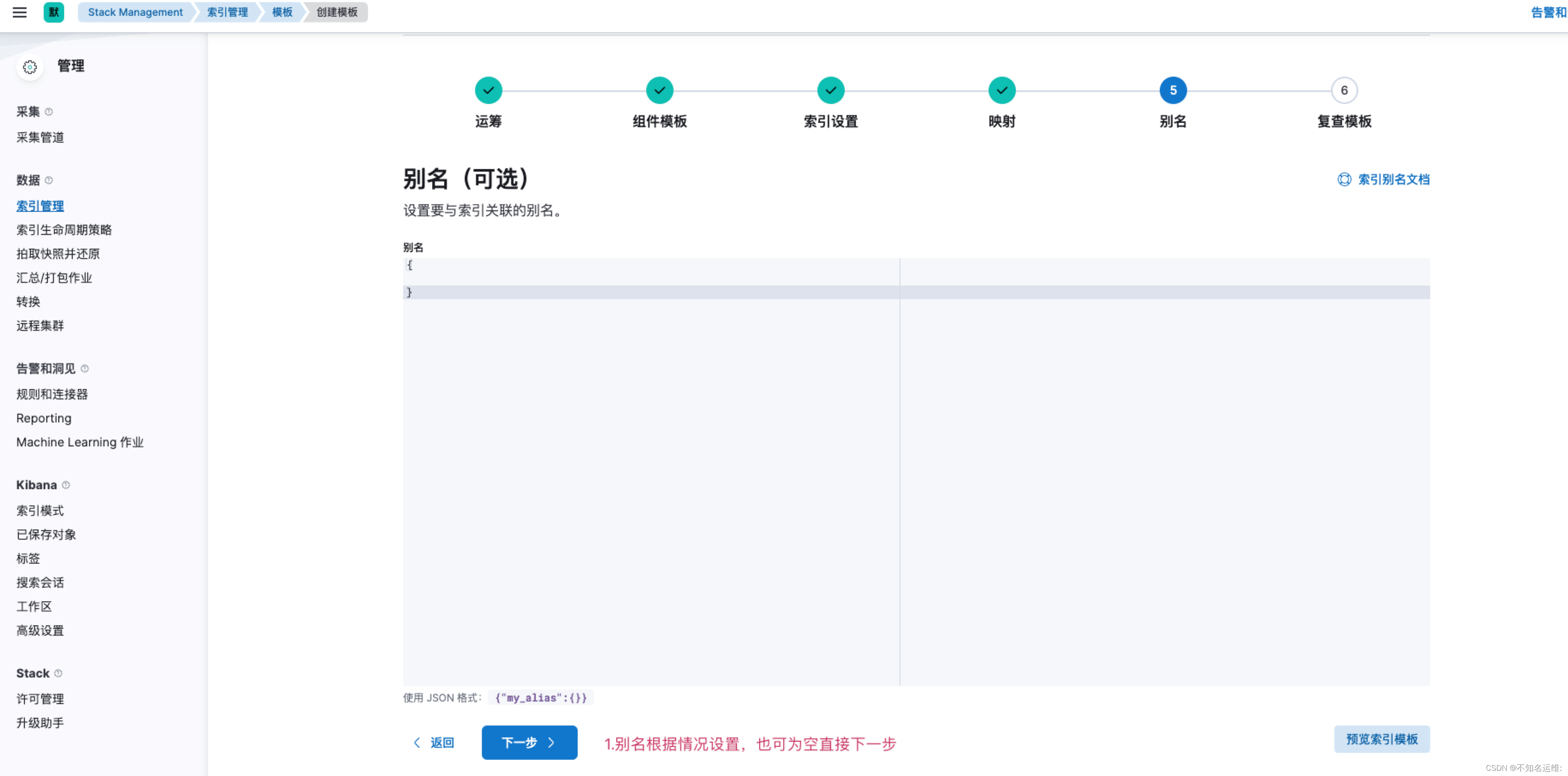1568x776 pixels.
Task: Click the info icon beside Kibana heading
Action: pyautogui.click(x=66, y=485)
